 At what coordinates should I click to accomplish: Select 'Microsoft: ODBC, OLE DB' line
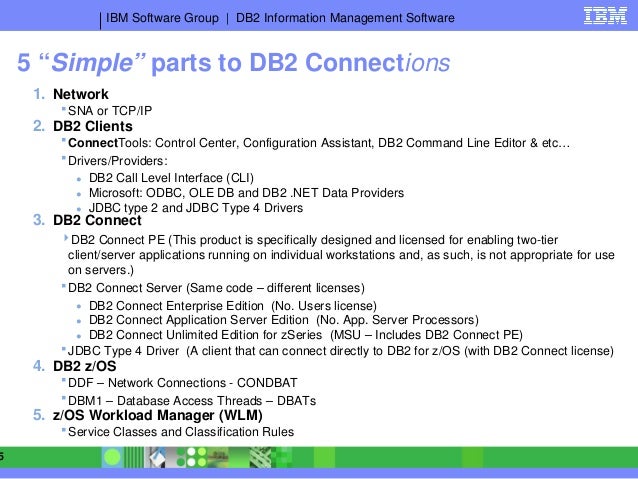tap(246, 192)
